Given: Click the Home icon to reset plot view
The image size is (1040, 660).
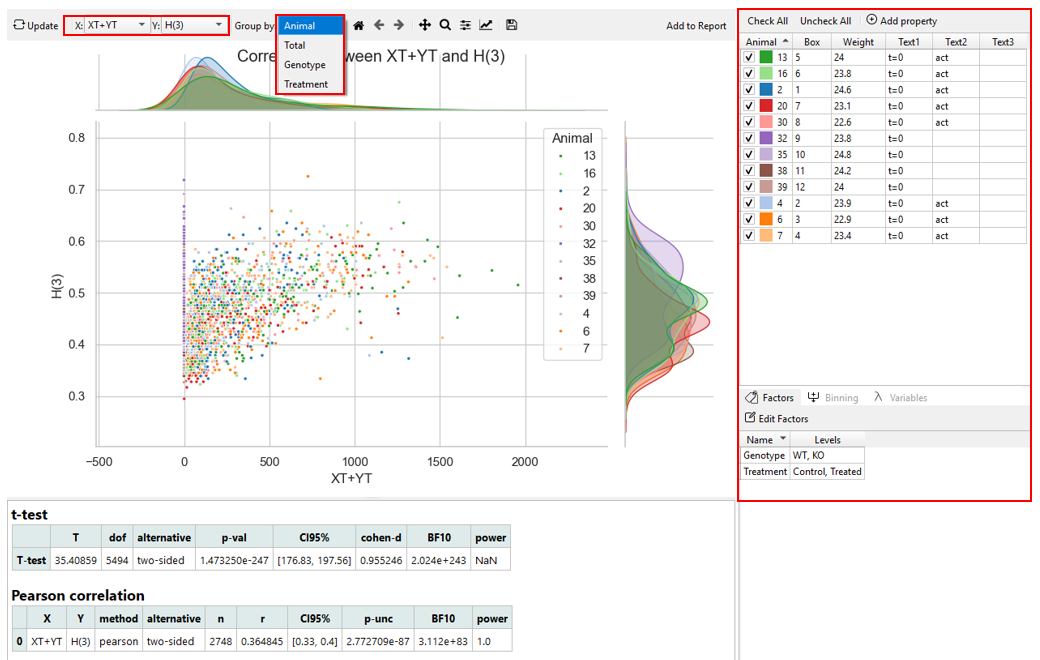Looking at the screenshot, I should click(x=358, y=25).
